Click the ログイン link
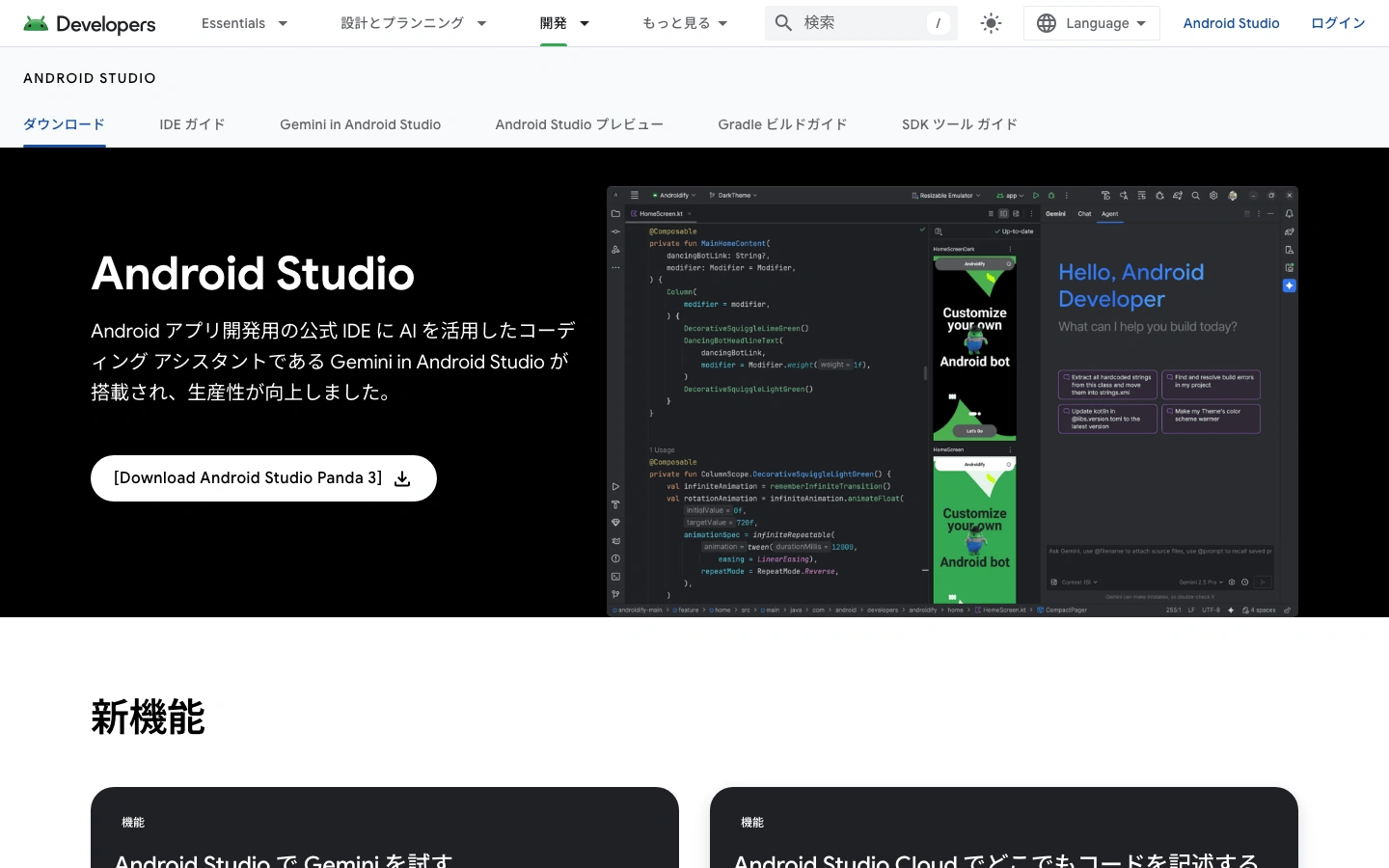 1338,23
